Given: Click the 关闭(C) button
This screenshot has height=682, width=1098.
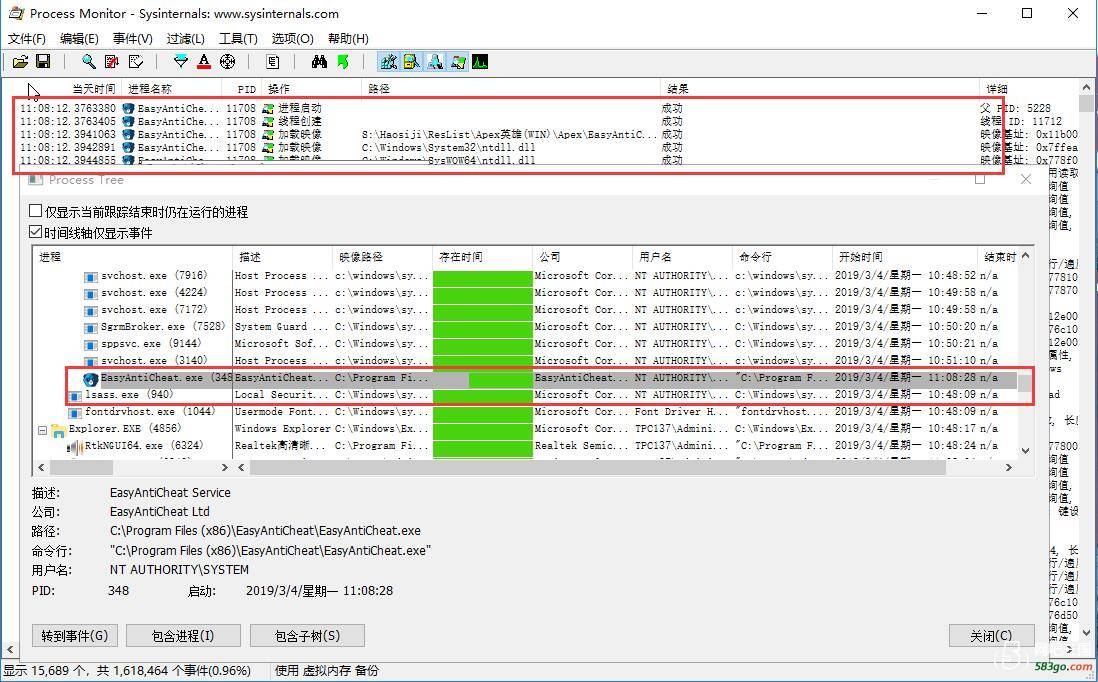Looking at the screenshot, I should tap(992, 636).
